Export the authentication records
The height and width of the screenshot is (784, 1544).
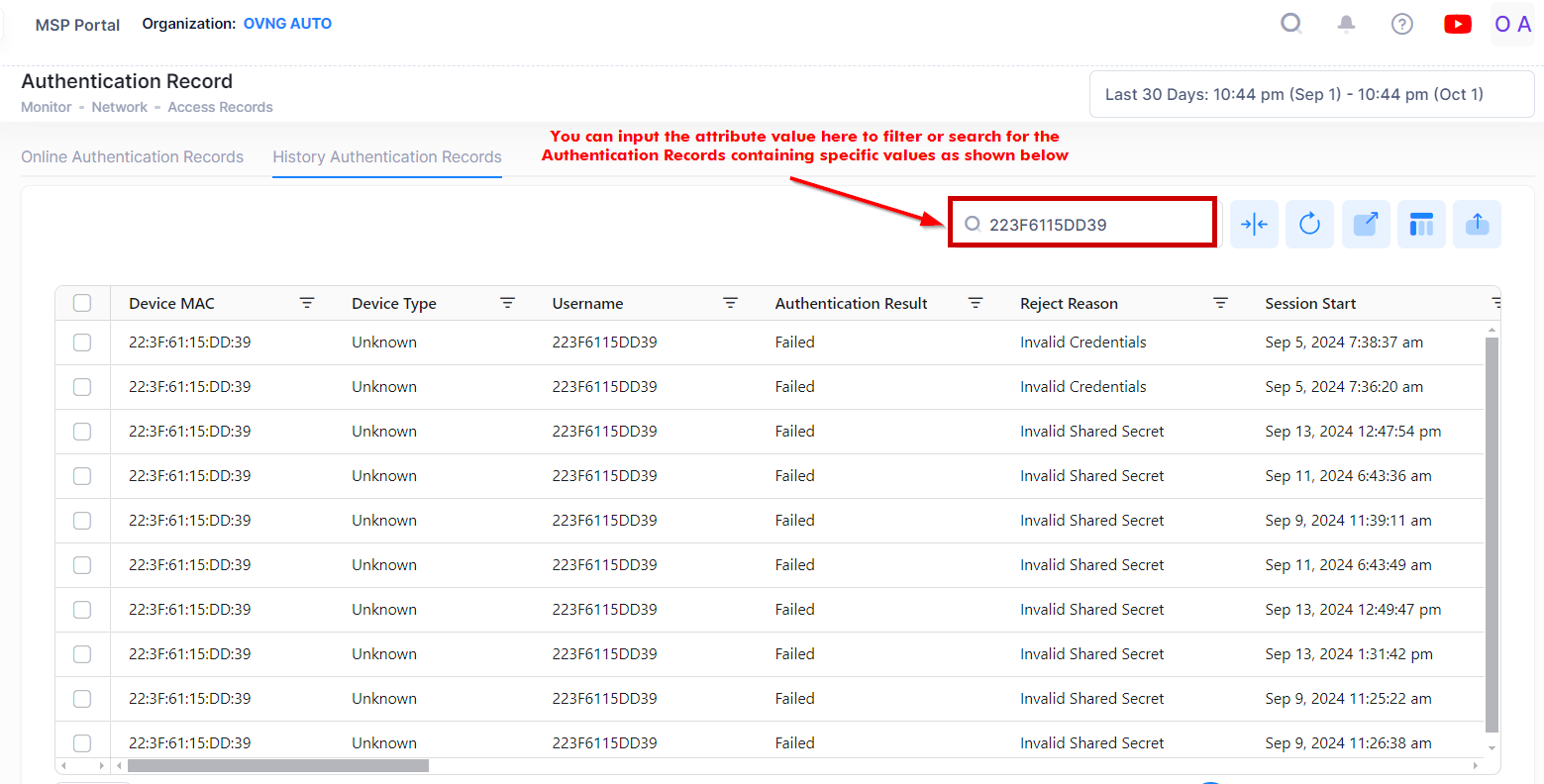tap(1477, 224)
